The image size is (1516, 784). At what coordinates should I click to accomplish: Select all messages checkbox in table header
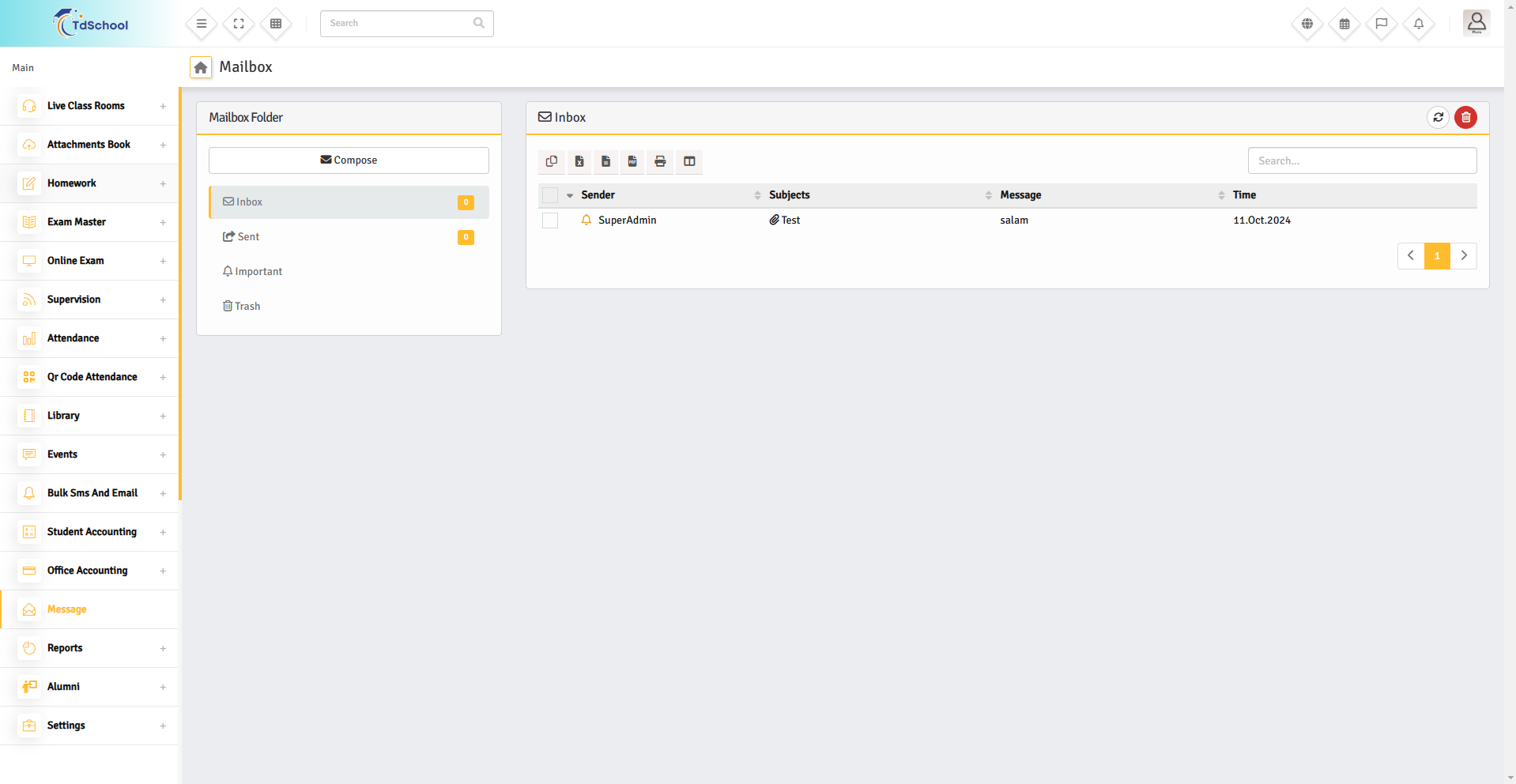pyautogui.click(x=550, y=195)
